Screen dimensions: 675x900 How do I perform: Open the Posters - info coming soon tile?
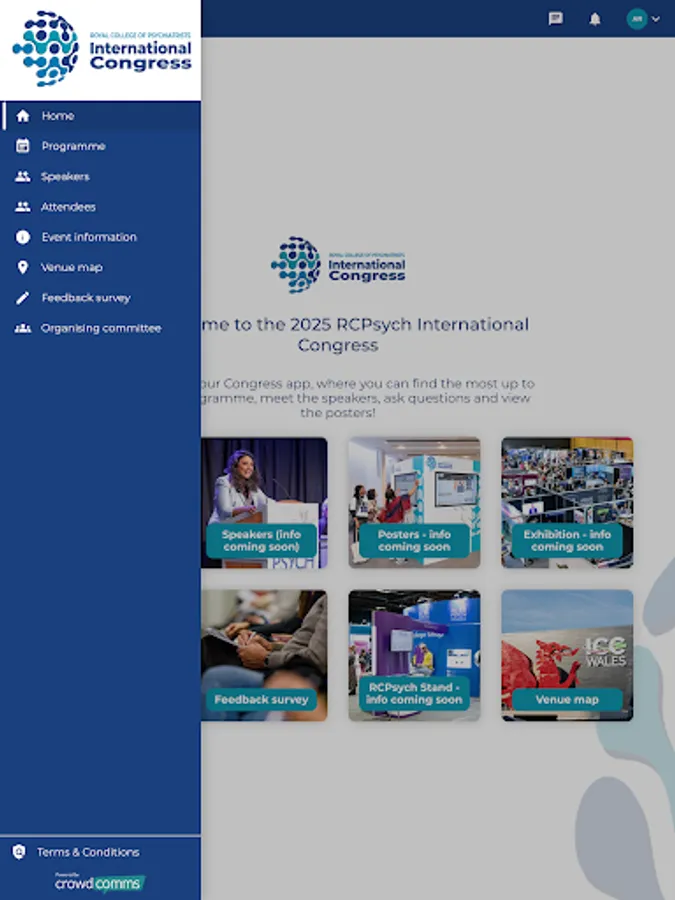(x=414, y=503)
